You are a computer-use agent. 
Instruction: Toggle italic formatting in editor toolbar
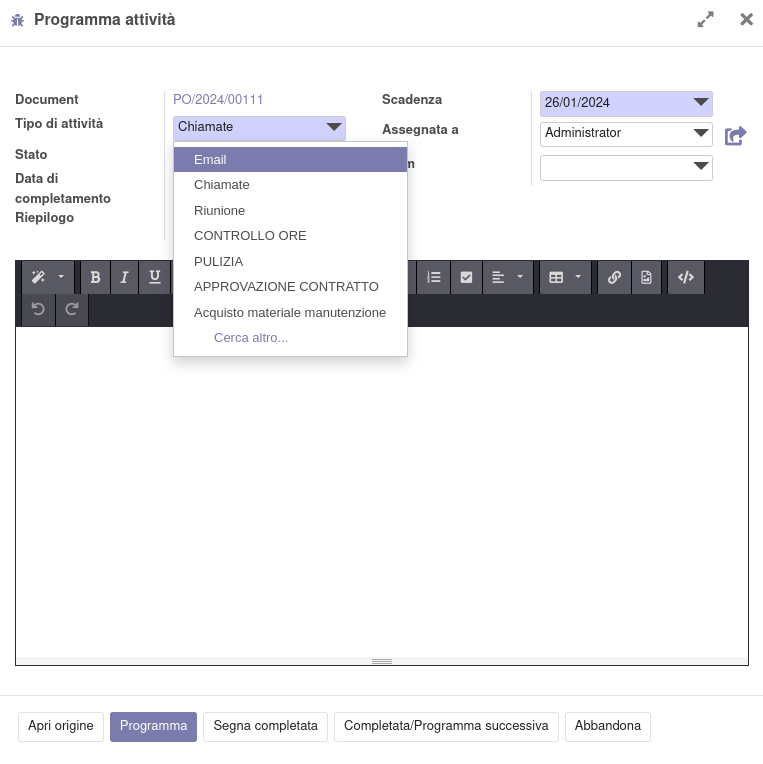pyautogui.click(x=125, y=278)
